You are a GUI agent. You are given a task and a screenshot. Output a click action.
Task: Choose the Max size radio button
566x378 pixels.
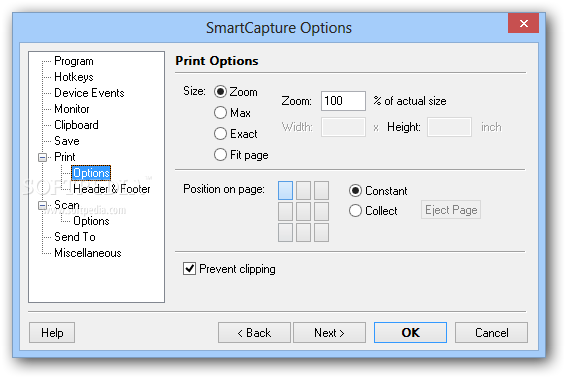[x=220, y=113]
